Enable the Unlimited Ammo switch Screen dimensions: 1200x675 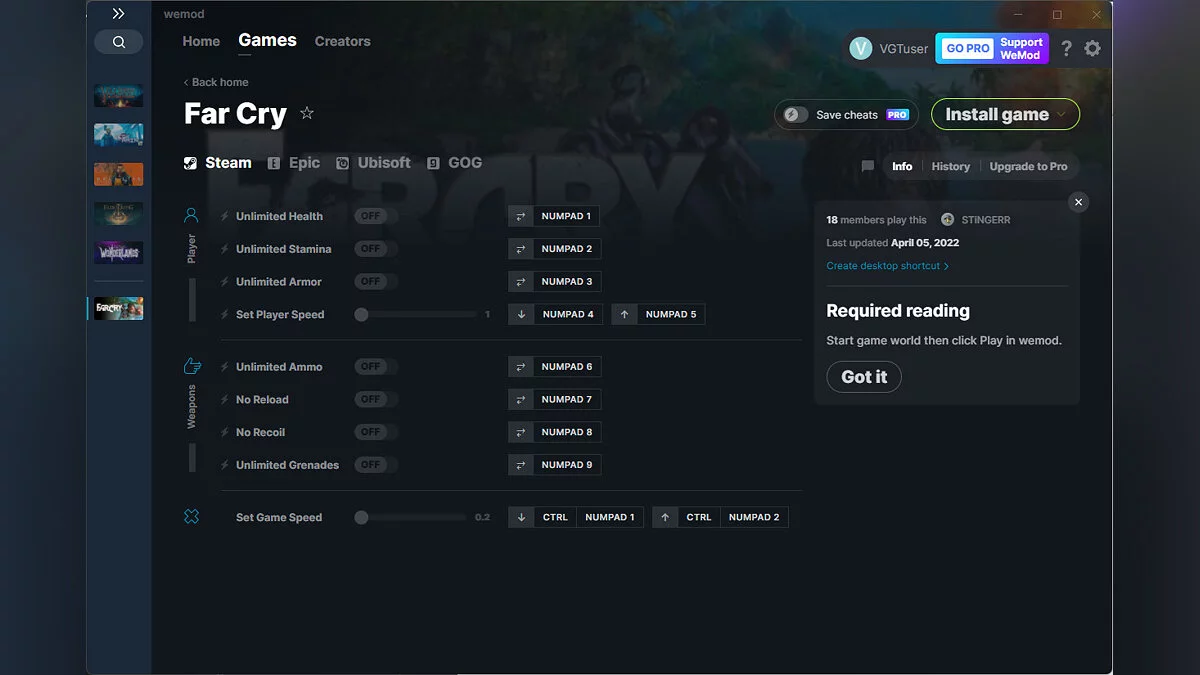point(376,367)
